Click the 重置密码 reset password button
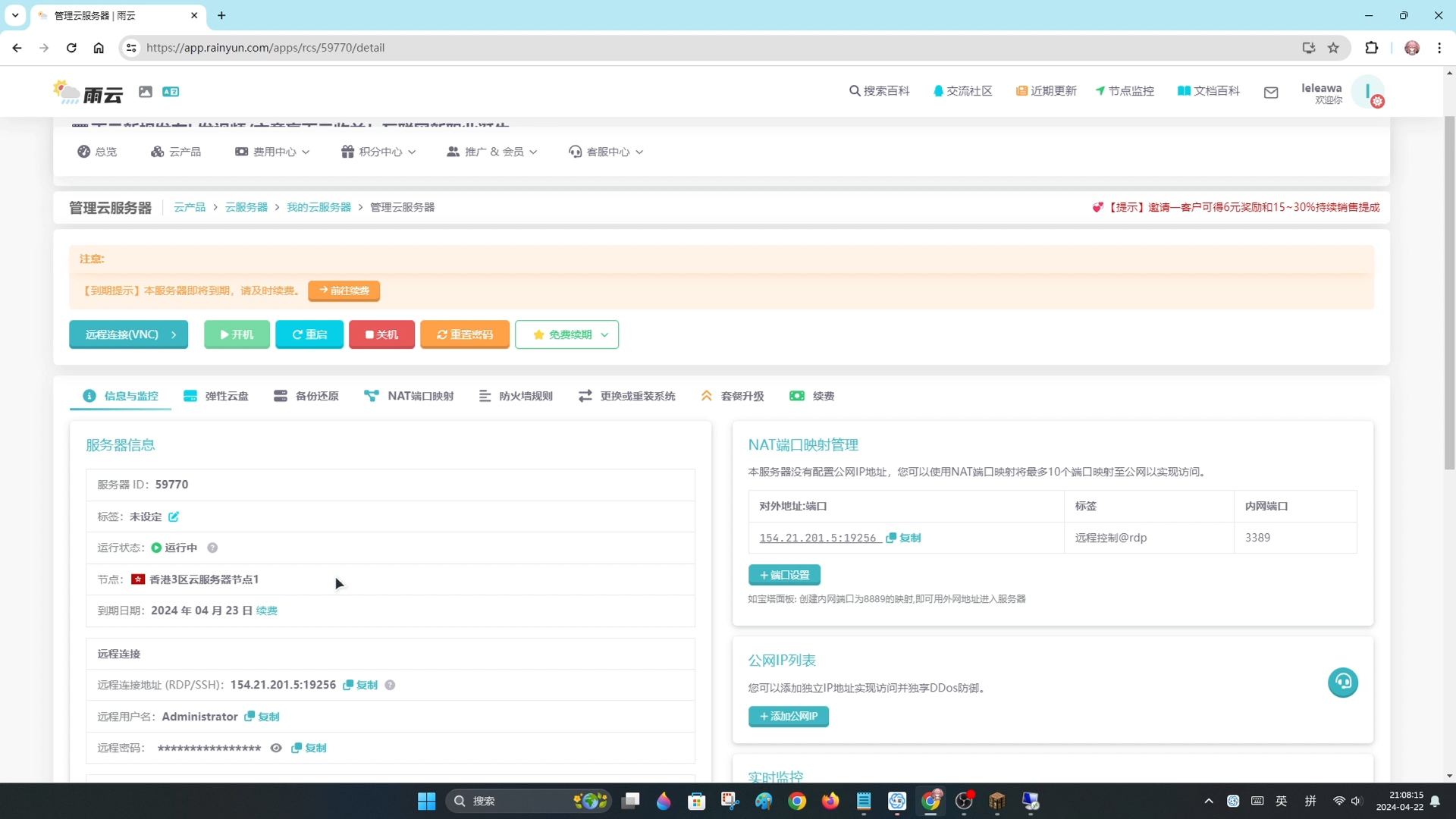Image resolution: width=1456 pixels, height=819 pixels. [465, 334]
